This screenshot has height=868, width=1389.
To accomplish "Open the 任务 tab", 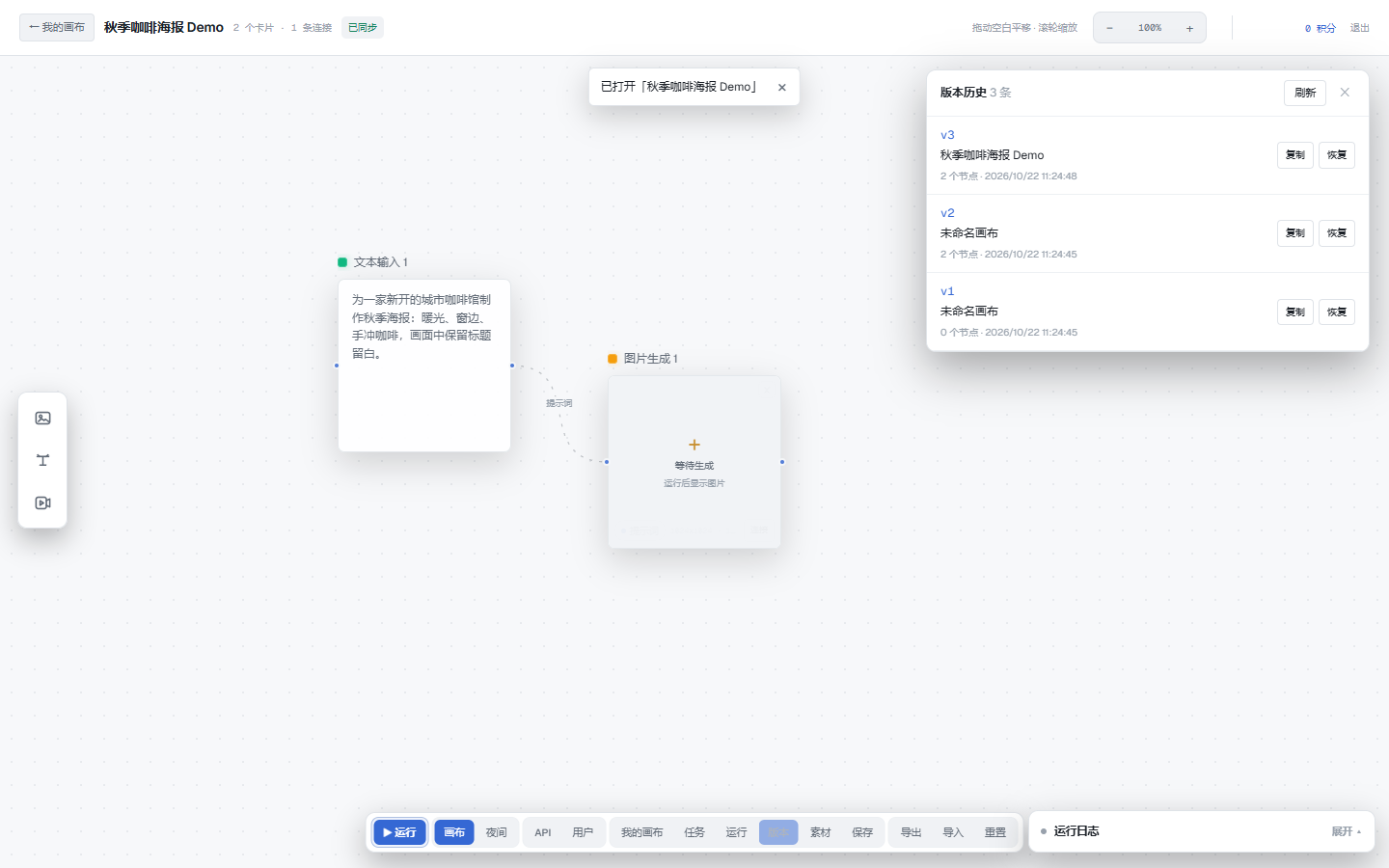I will pos(694,832).
